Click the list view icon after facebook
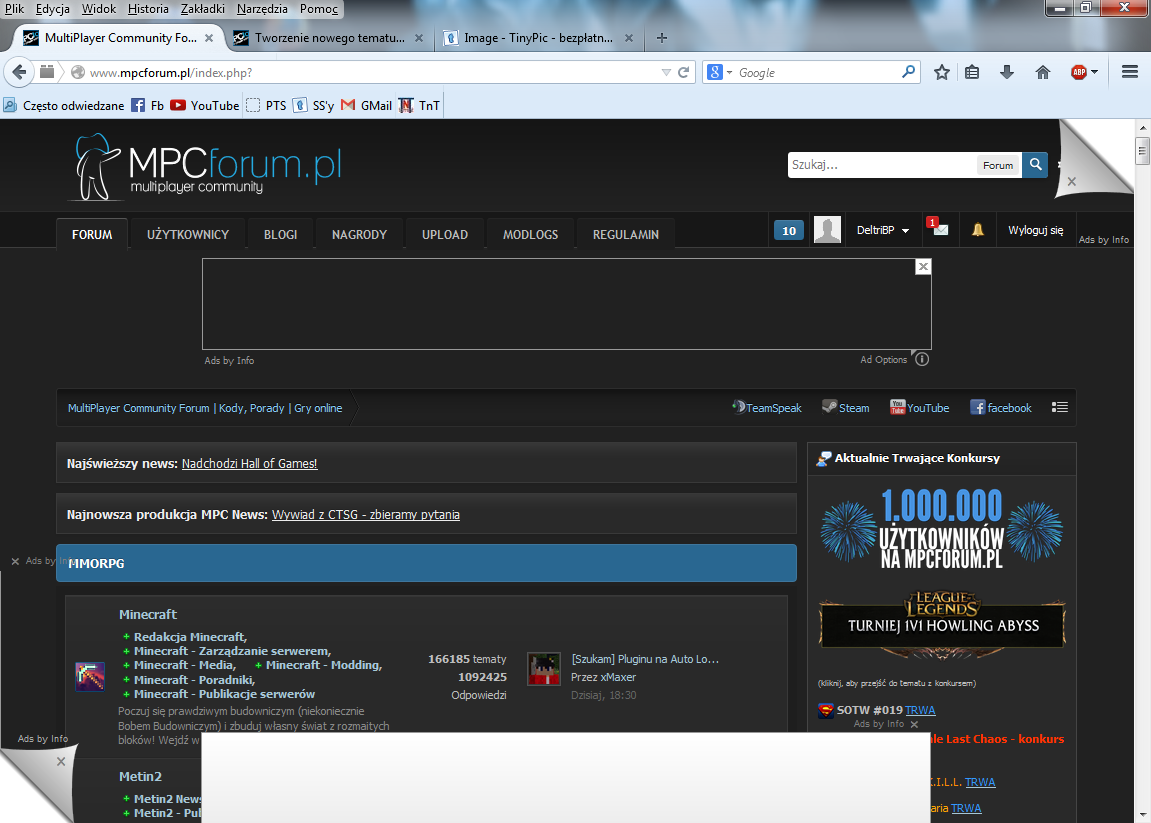 point(1059,407)
